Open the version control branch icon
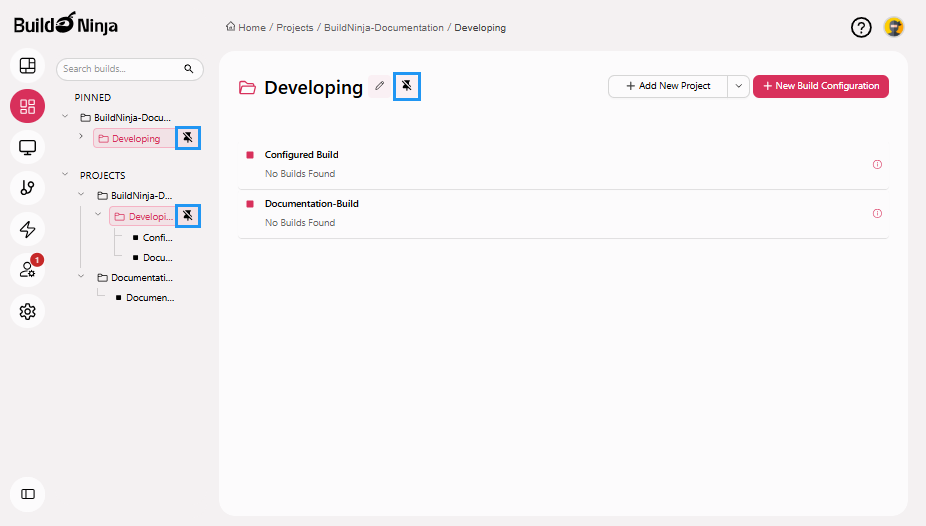This screenshot has height=526, width=926. pyautogui.click(x=28, y=188)
